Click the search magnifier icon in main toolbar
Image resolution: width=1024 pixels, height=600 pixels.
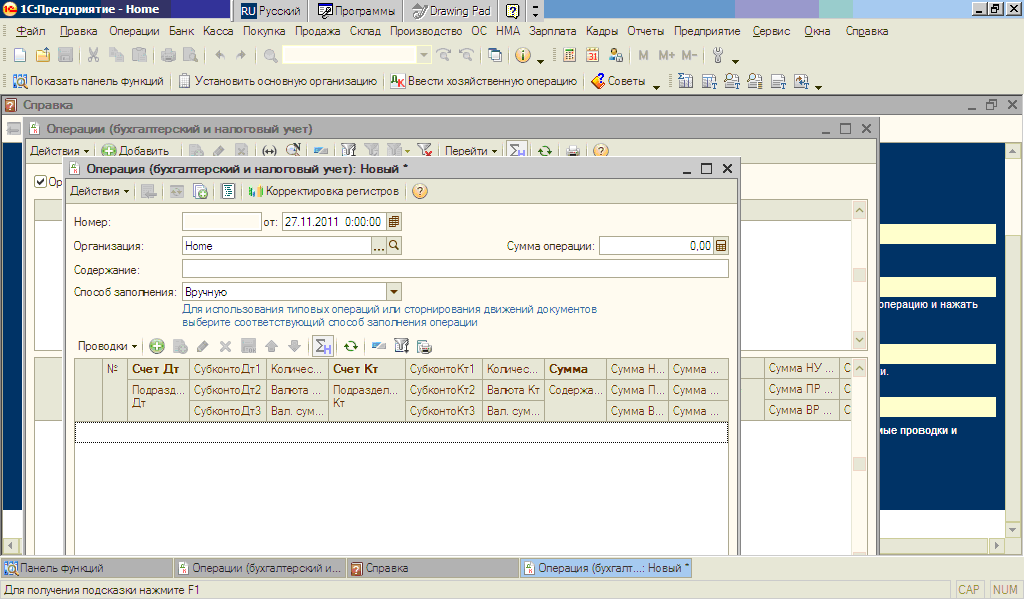tap(270, 55)
